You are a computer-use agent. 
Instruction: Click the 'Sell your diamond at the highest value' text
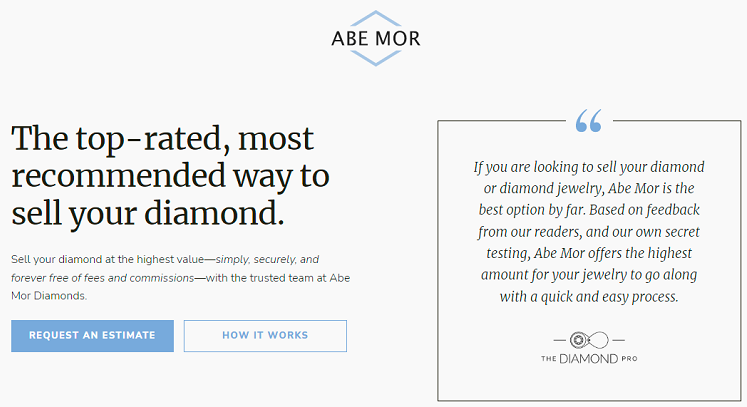point(107,259)
